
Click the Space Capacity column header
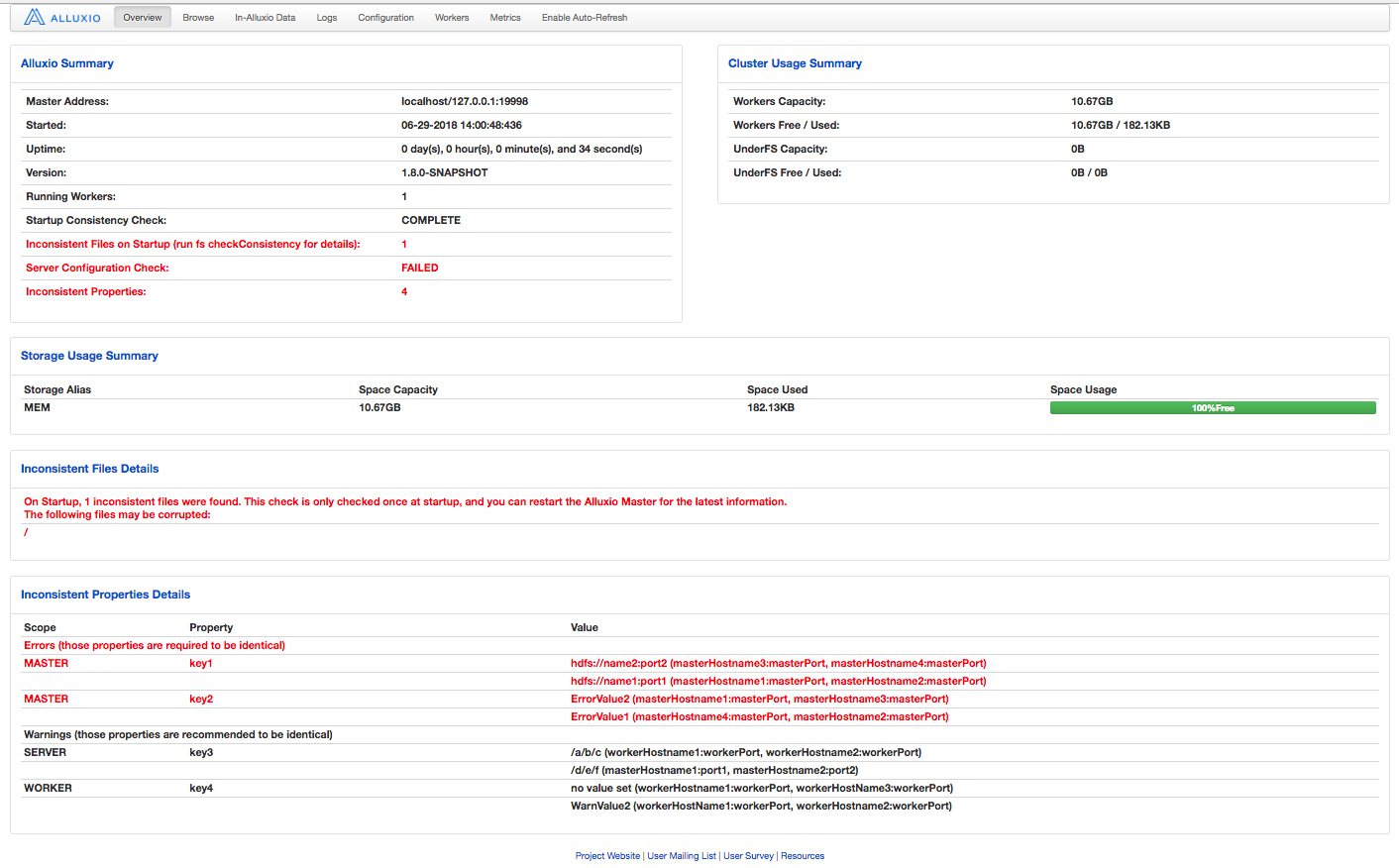(398, 389)
